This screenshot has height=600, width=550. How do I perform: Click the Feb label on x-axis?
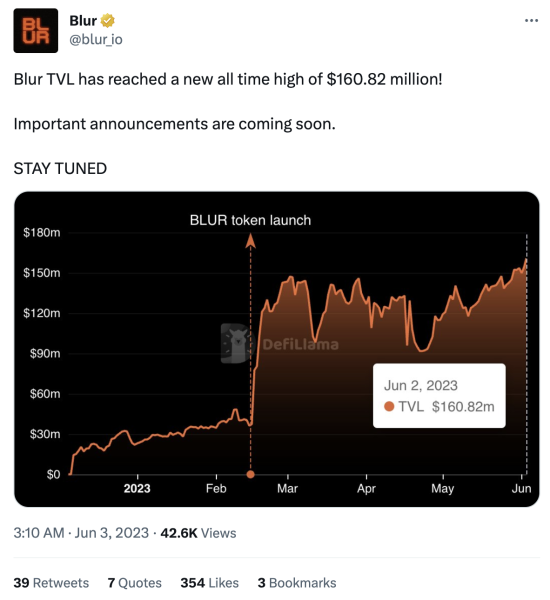coord(216,489)
